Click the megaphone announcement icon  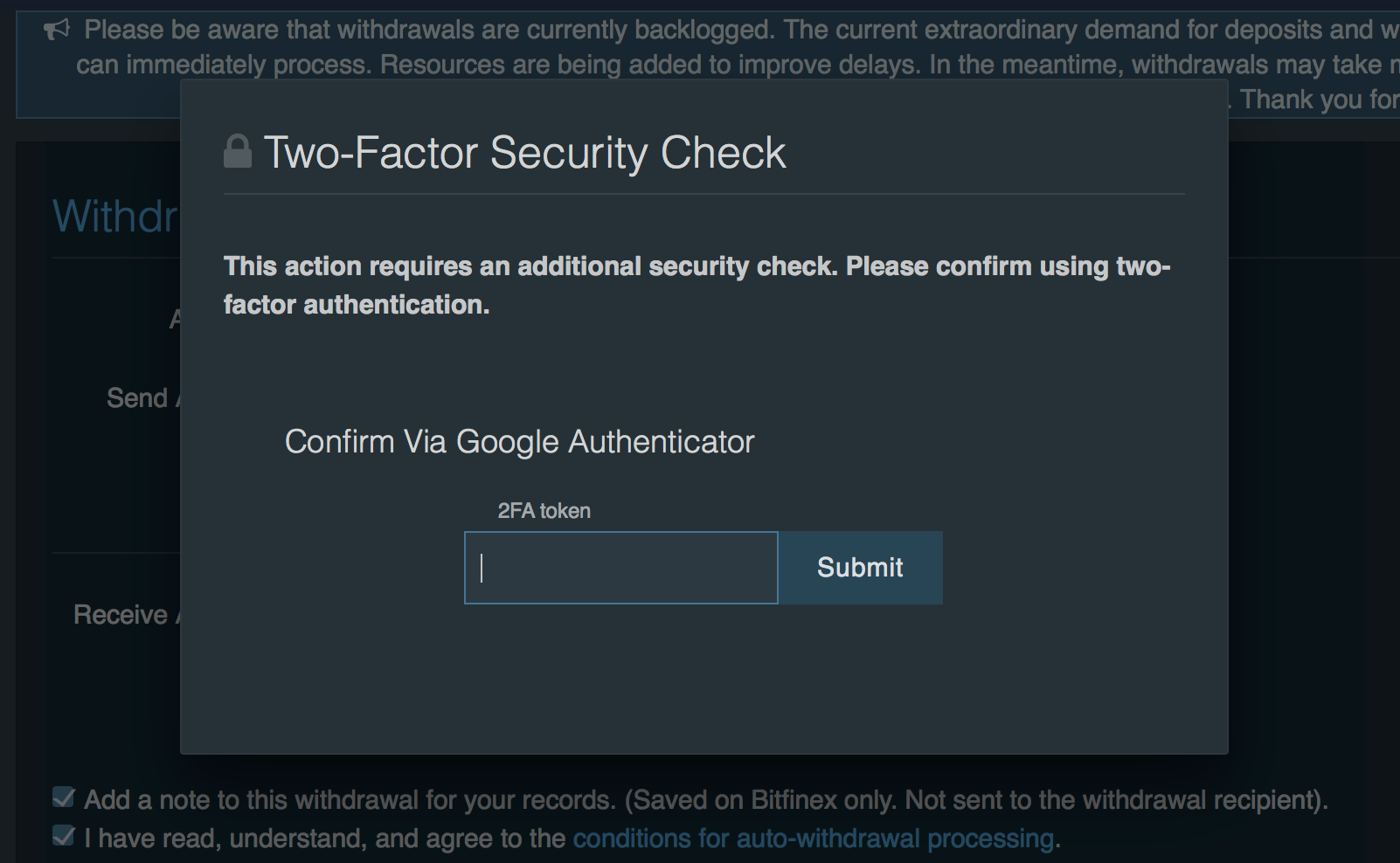coord(56,31)
